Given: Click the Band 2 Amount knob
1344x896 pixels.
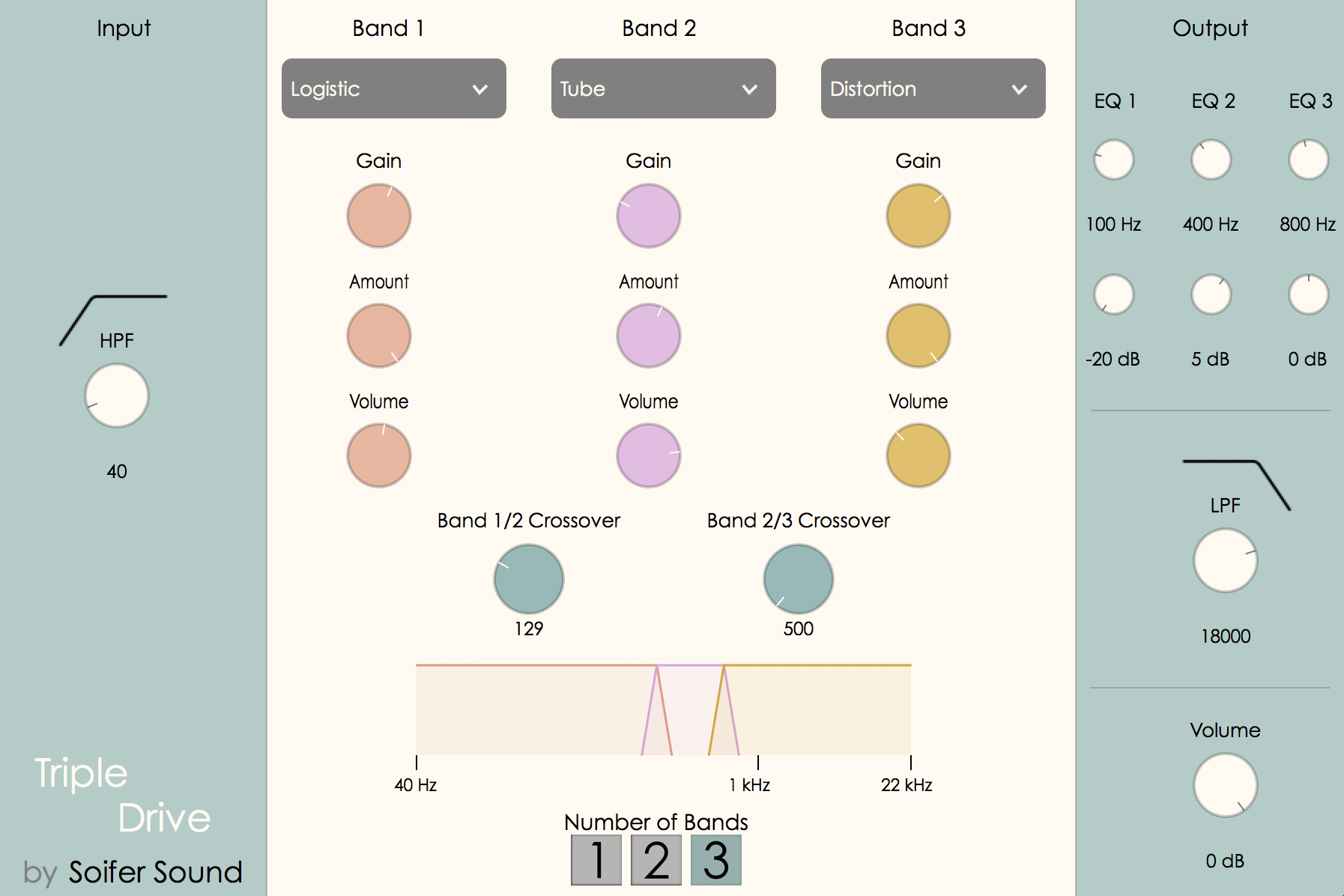Looking at the screenshot, I should [x=649, y=336].
